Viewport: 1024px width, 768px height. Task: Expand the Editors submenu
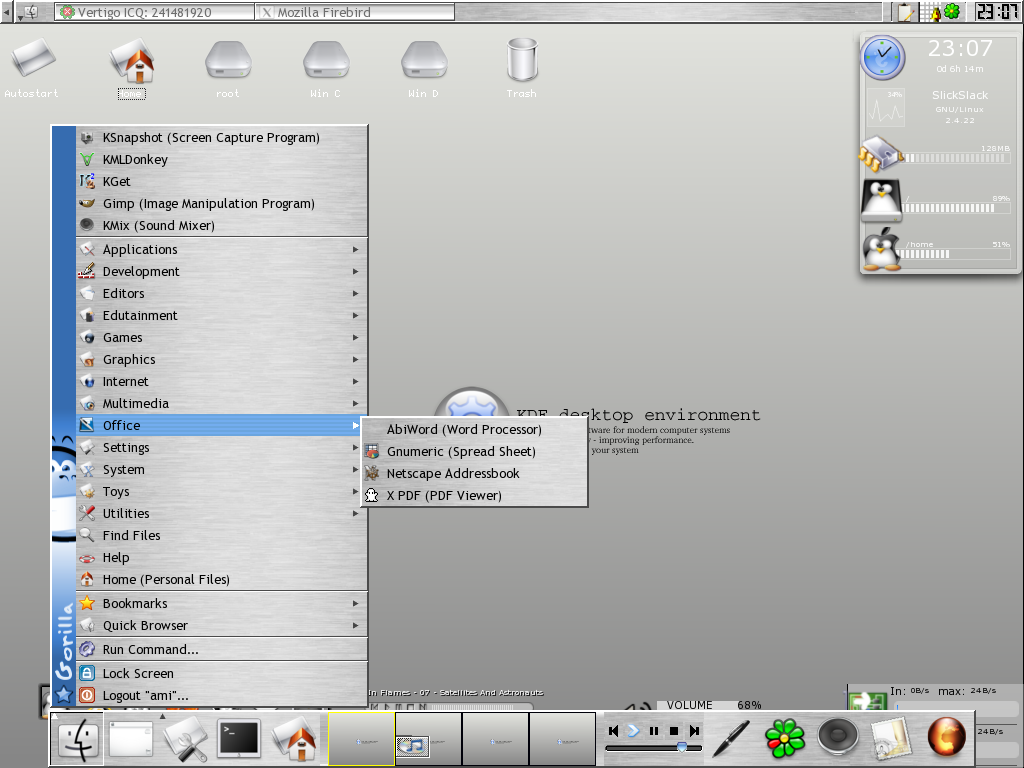(222, 293)
